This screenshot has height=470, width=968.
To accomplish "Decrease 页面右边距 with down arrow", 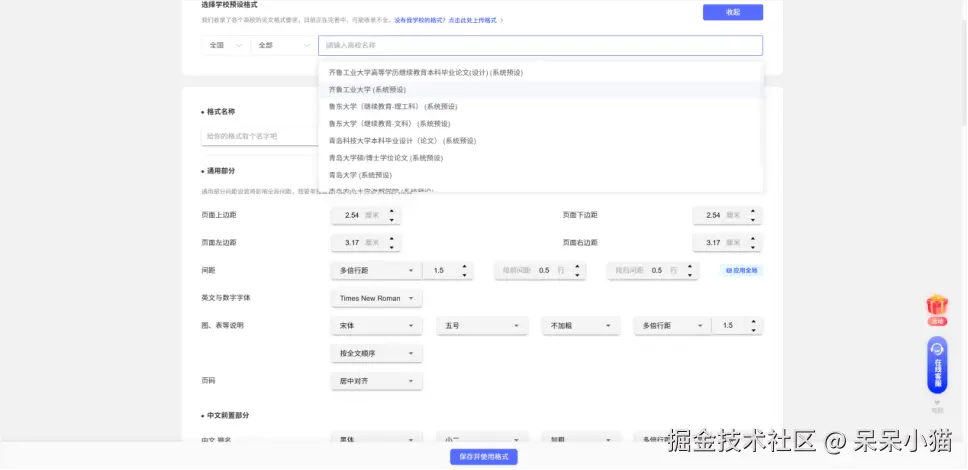I will pos(753,247).
